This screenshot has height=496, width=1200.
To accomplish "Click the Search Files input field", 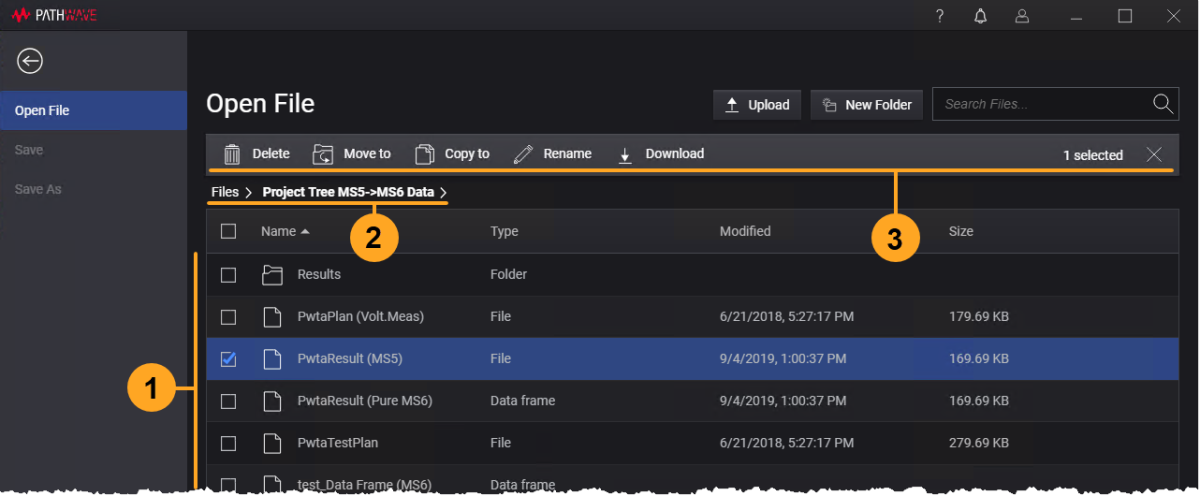I will pos(1040,104).
